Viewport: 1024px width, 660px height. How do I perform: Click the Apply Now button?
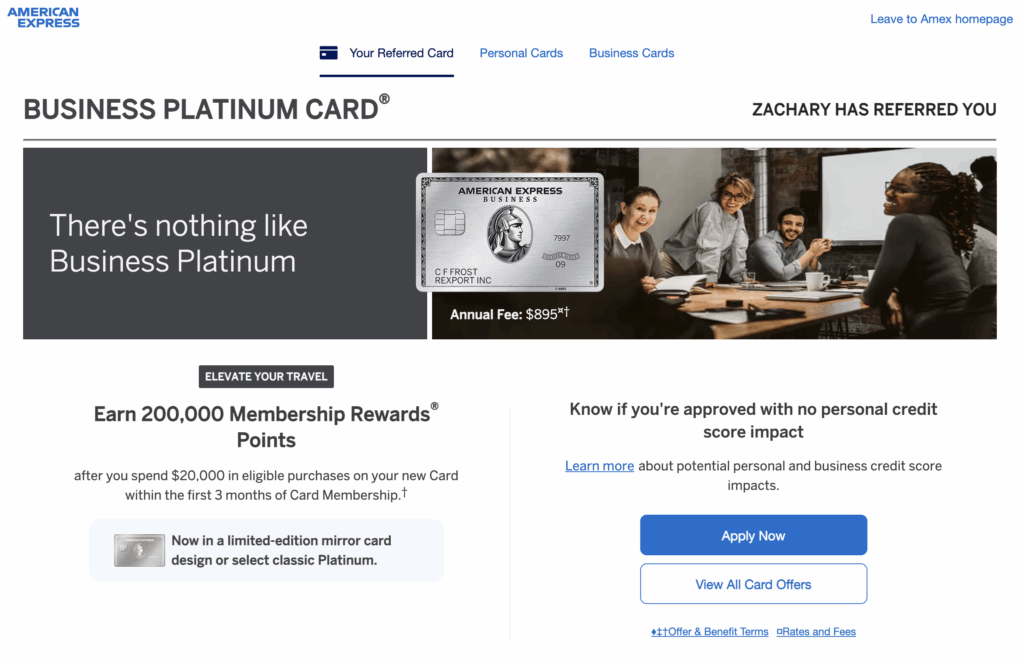pyautogui.click(x=753, y=535)
